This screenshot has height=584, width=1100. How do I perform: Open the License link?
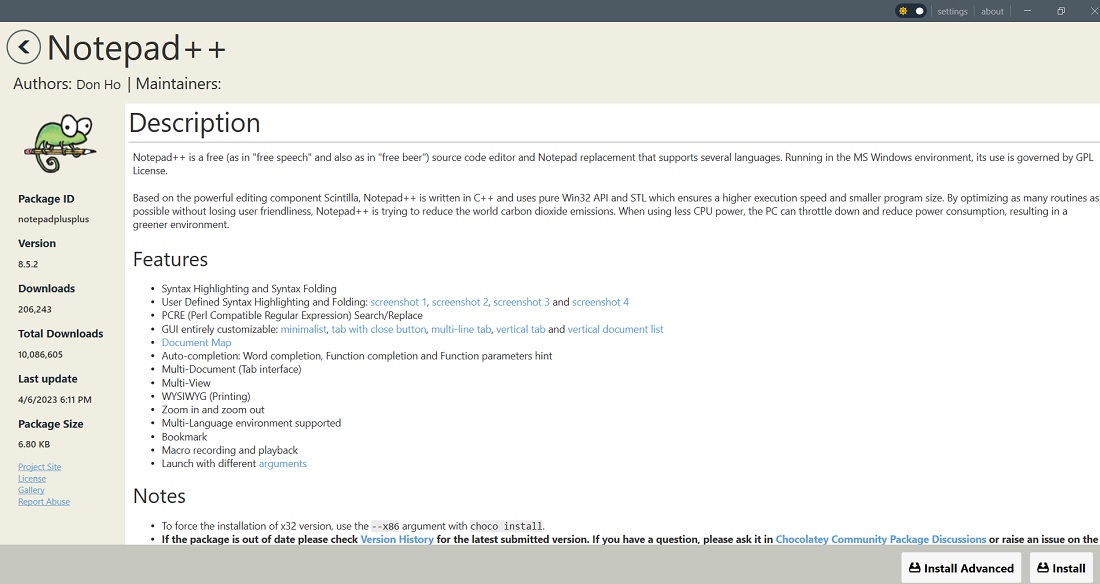pos(31,478)
